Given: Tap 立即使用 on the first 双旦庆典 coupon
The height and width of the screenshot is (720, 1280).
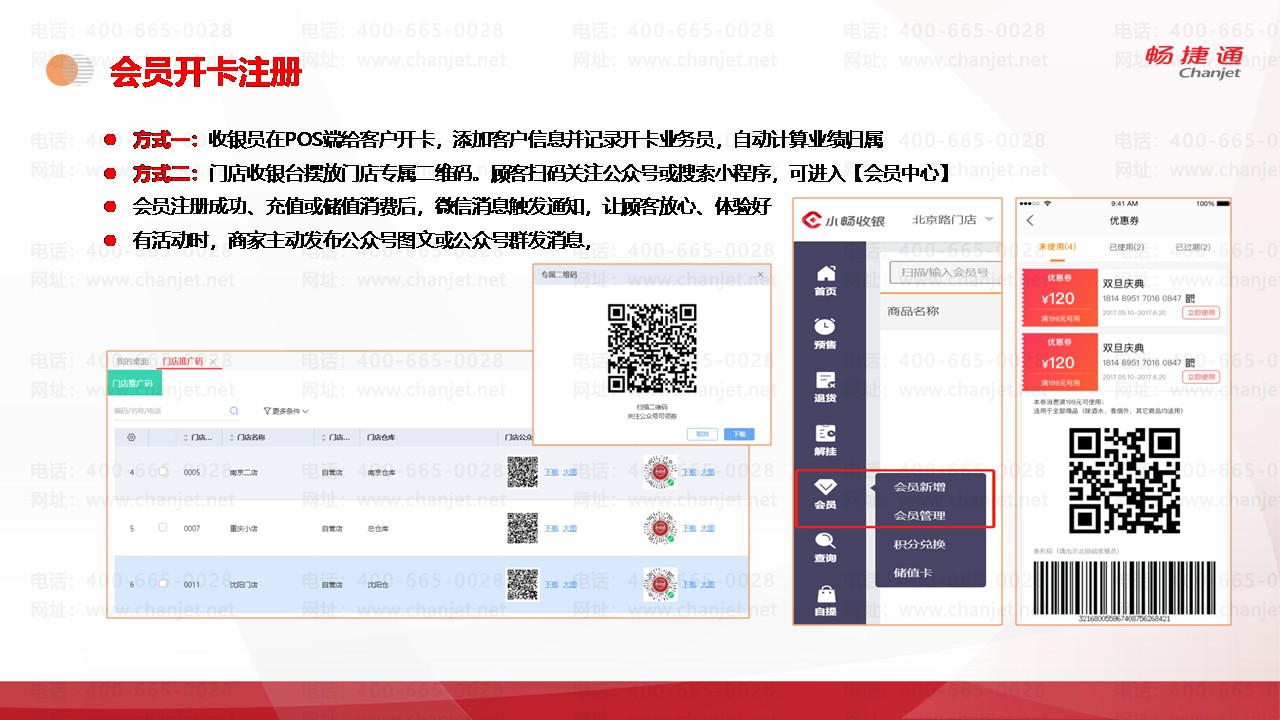Looking at the screenshot, I should (x=1201, y=313).
